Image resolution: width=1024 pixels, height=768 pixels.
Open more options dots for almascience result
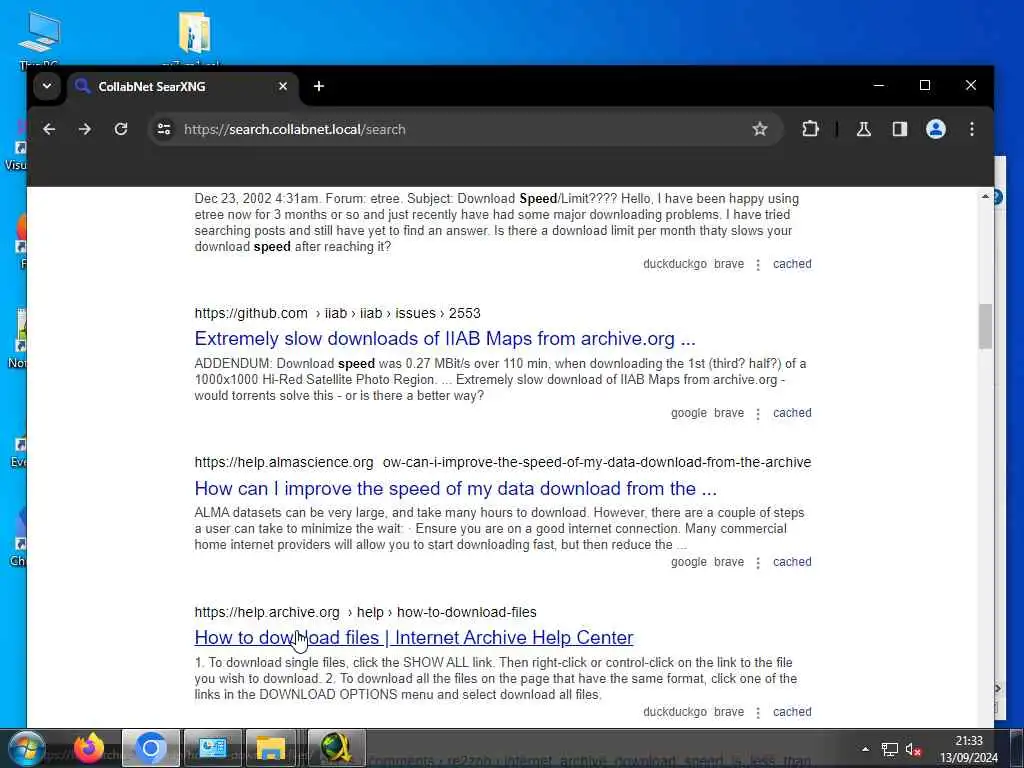(x=758, y=562)
